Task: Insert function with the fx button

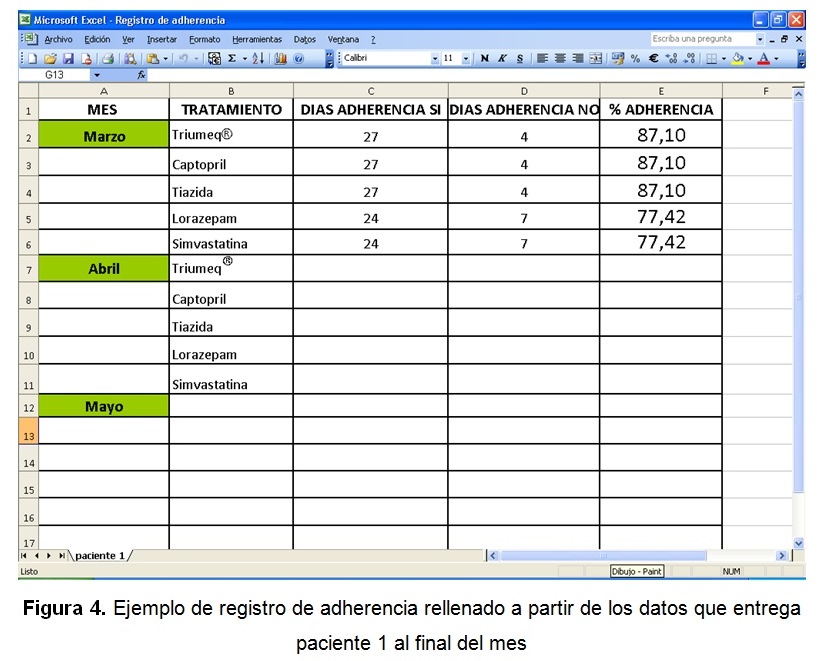Action: click(x=141, y=75)
